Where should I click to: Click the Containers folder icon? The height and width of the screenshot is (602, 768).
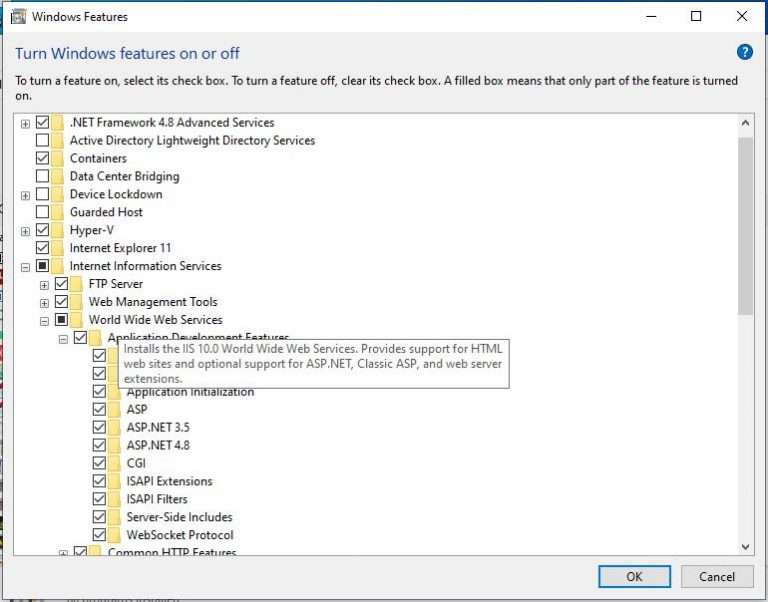click(58, 158)
